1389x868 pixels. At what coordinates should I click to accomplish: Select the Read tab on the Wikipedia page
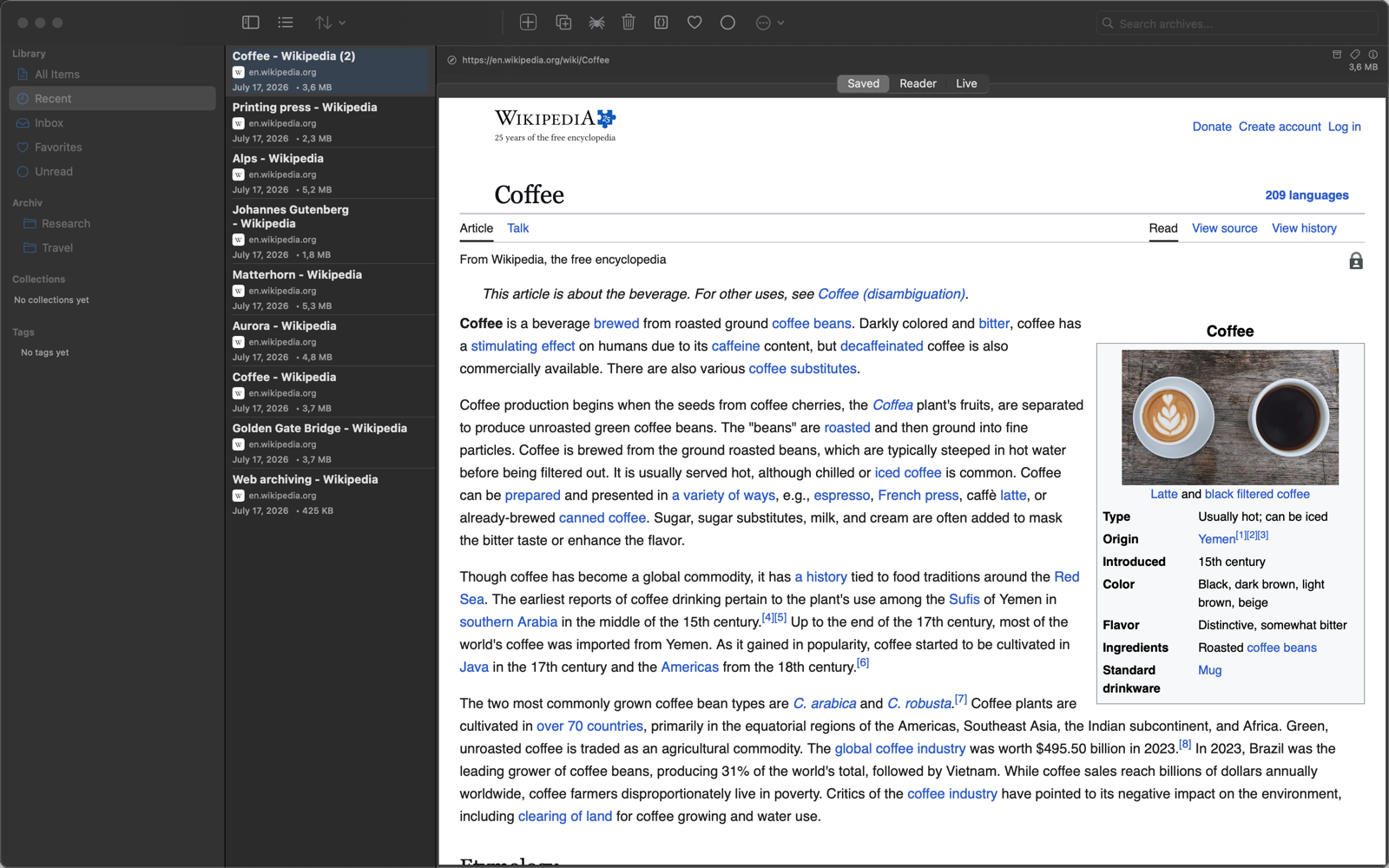click(1163, 228)
